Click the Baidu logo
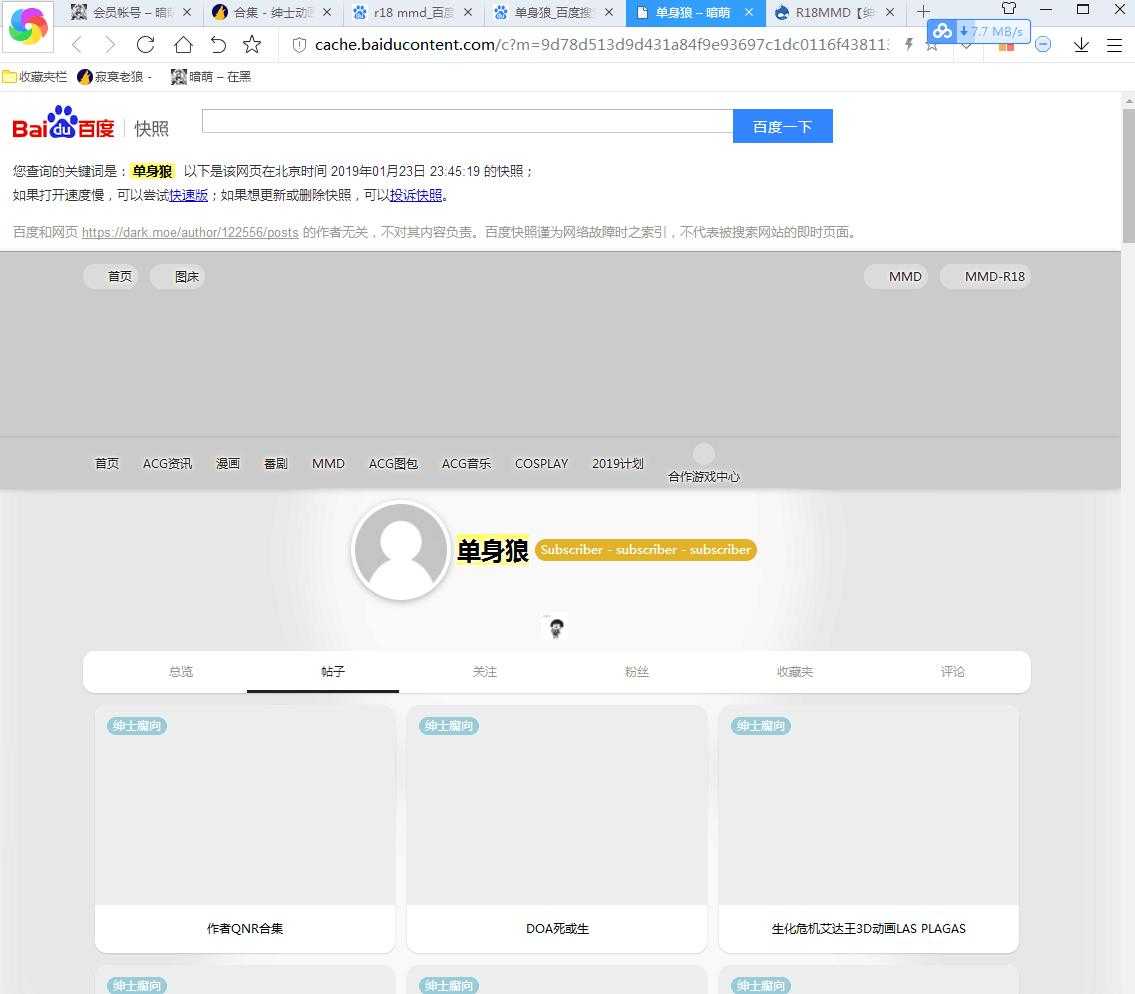Screen dimensions: 1135x994 [x=64, y=122]
